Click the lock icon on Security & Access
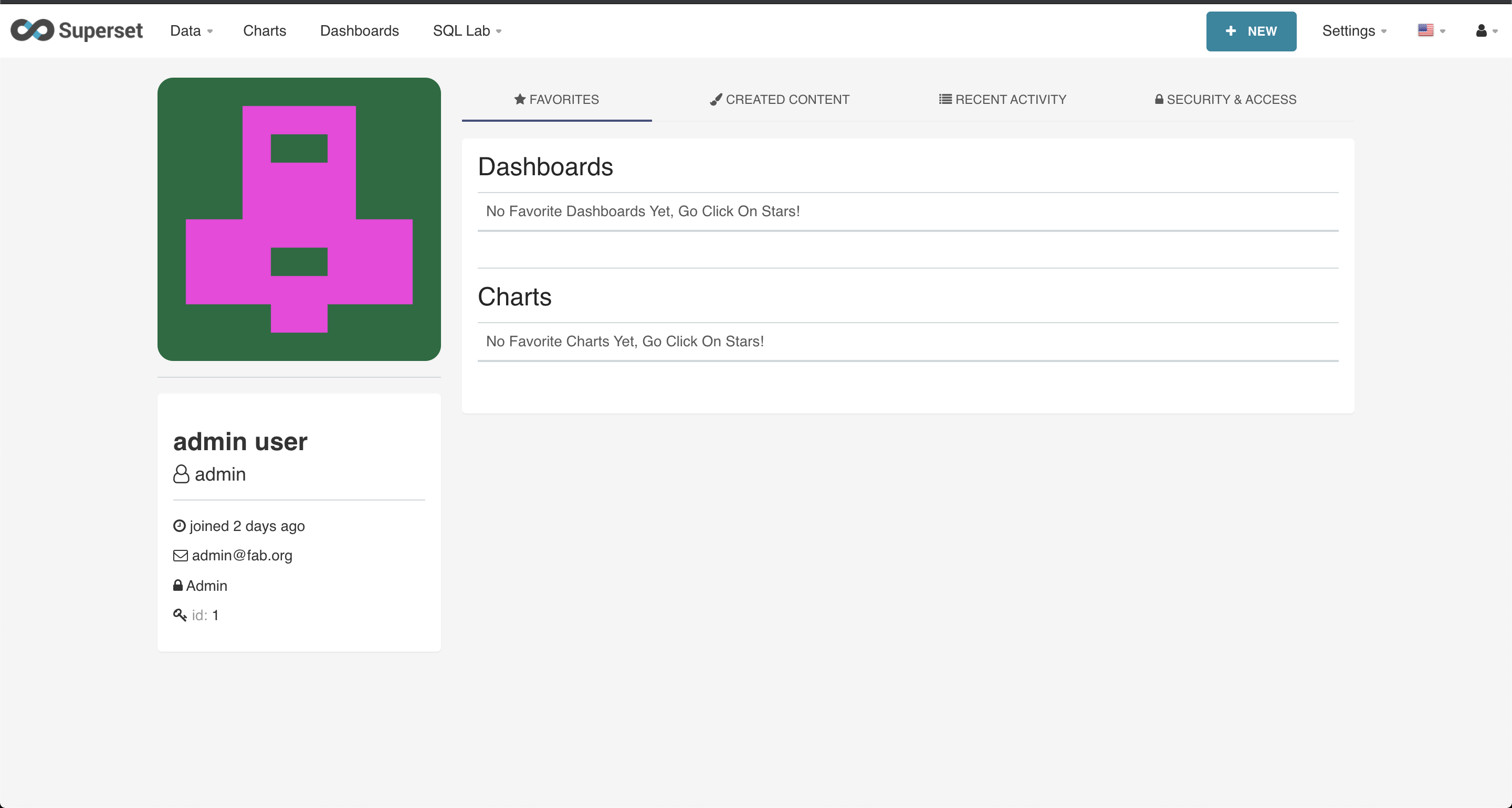Viewport: 1512px width, 808px height. tap(1159, 99)
